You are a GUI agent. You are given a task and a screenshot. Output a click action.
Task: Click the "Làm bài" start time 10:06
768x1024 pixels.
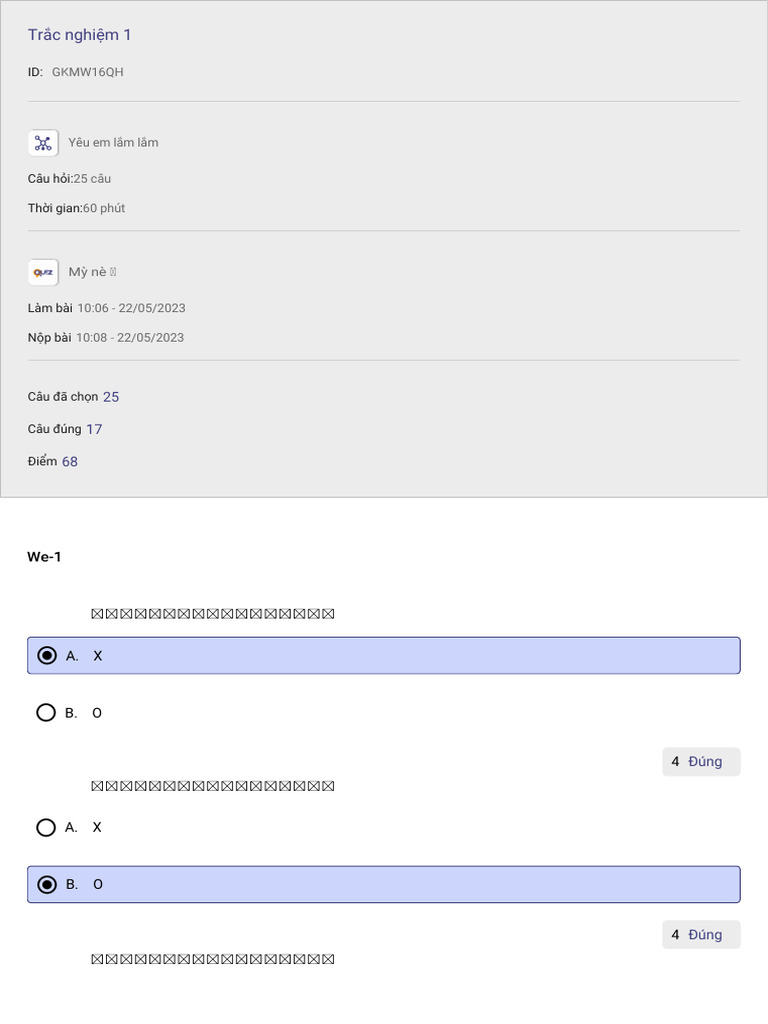[x=131, y=308]
